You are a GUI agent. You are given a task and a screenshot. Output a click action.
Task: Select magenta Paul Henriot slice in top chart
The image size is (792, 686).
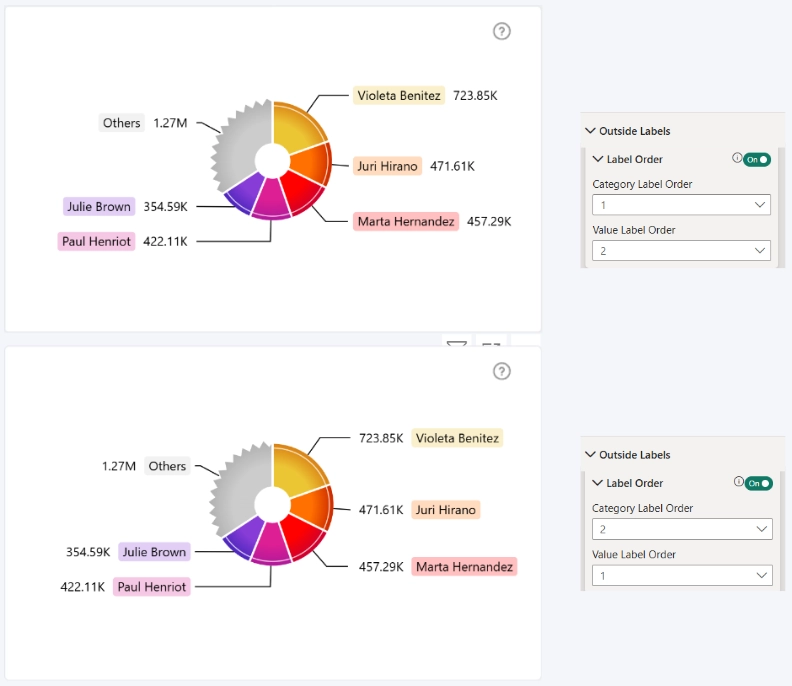(x=271, y=200)
